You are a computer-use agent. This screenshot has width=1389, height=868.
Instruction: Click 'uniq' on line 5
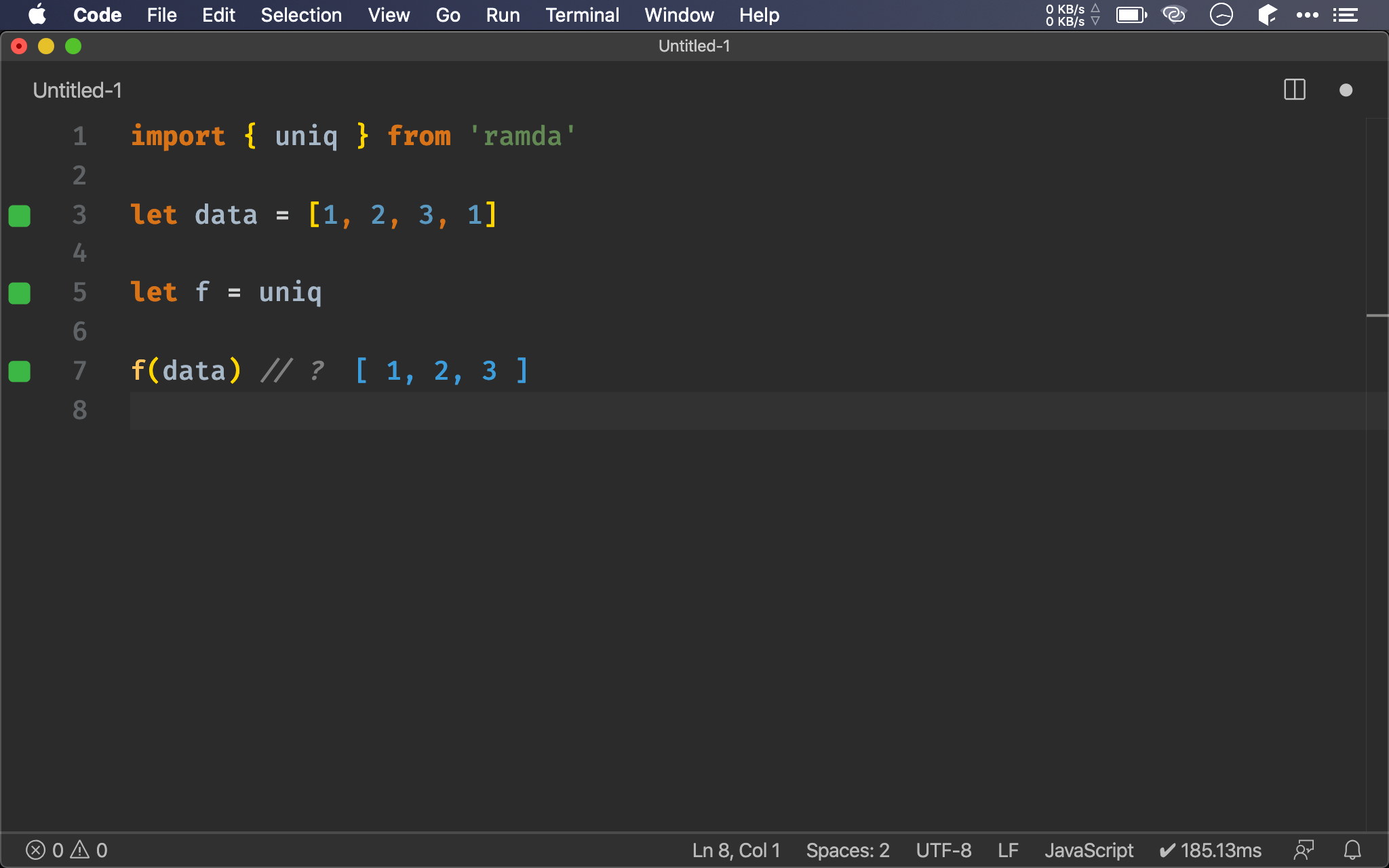pyautogui.click(x=290, y=293)
